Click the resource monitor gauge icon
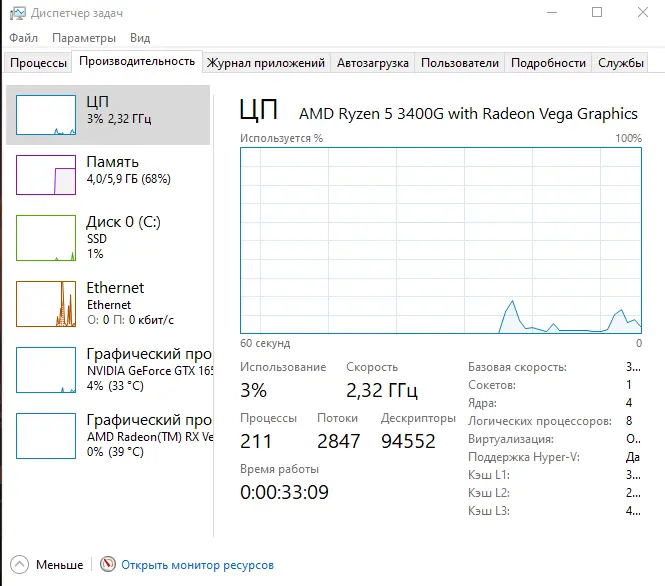The width and height of the screenshot is (665, 586). tap(108, 564)
